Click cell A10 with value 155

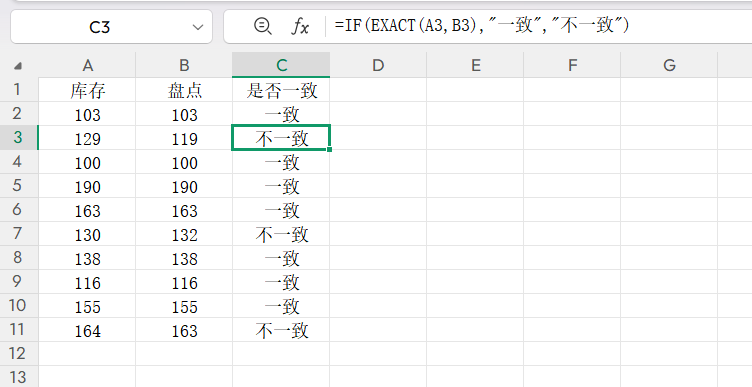coord(87,305)
